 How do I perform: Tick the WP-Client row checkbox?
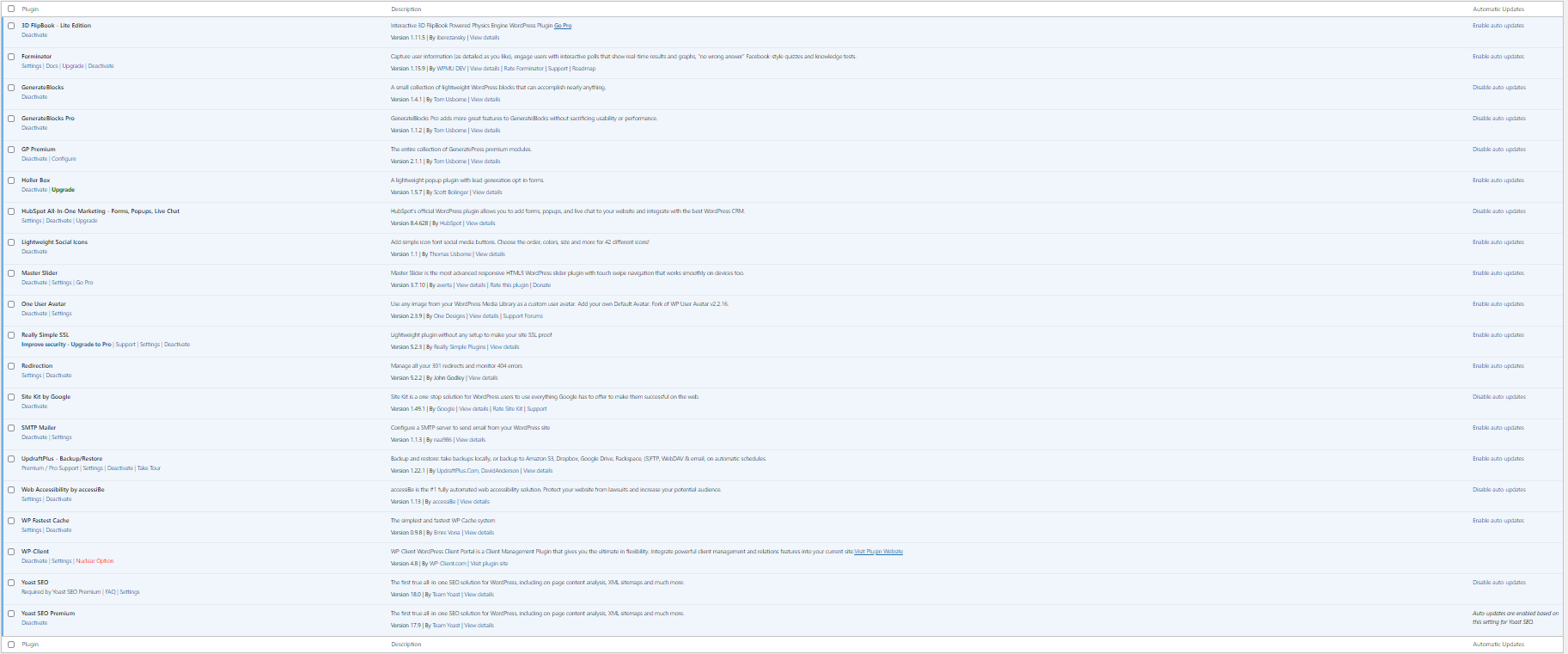11,552
